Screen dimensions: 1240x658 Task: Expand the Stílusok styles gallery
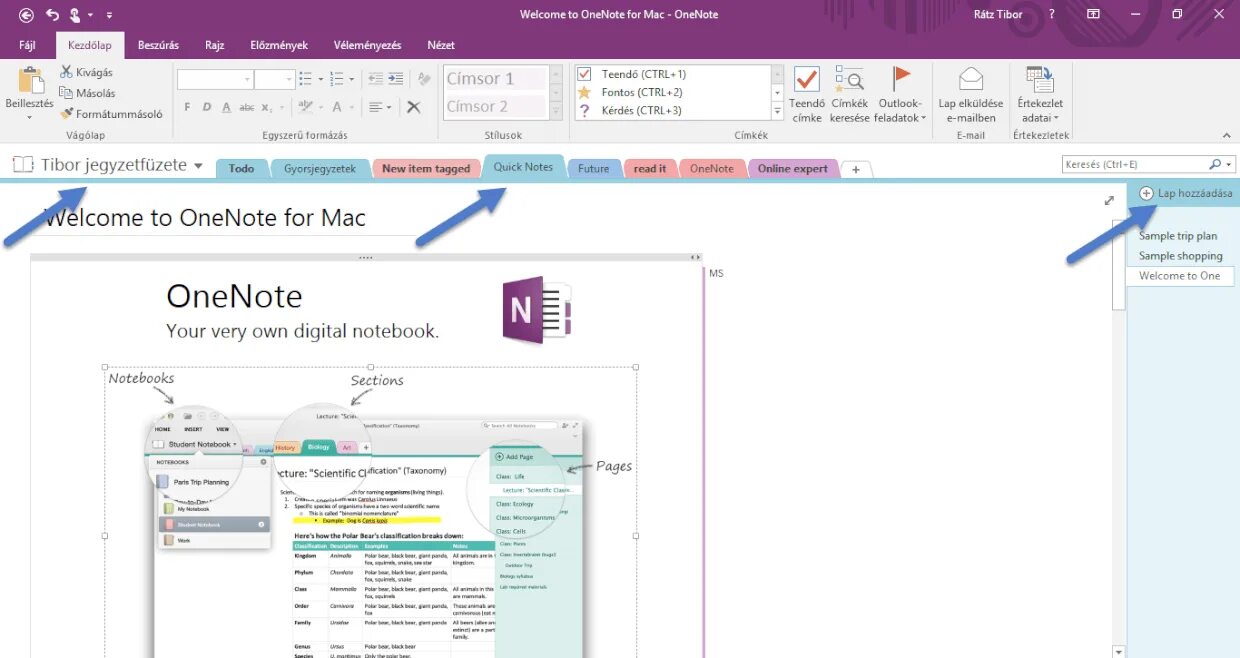coord(554,111)
